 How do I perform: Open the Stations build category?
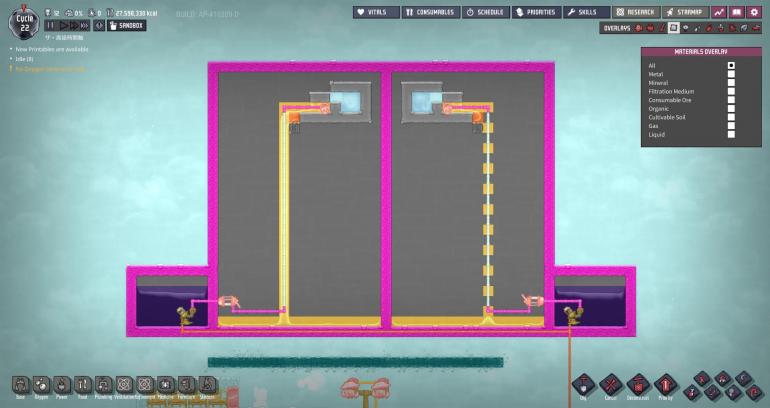click(x=207, y=386)
